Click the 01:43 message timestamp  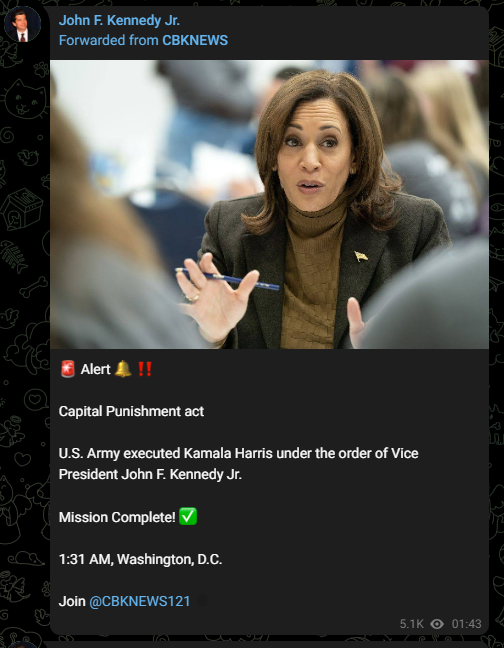click(466, 624)
